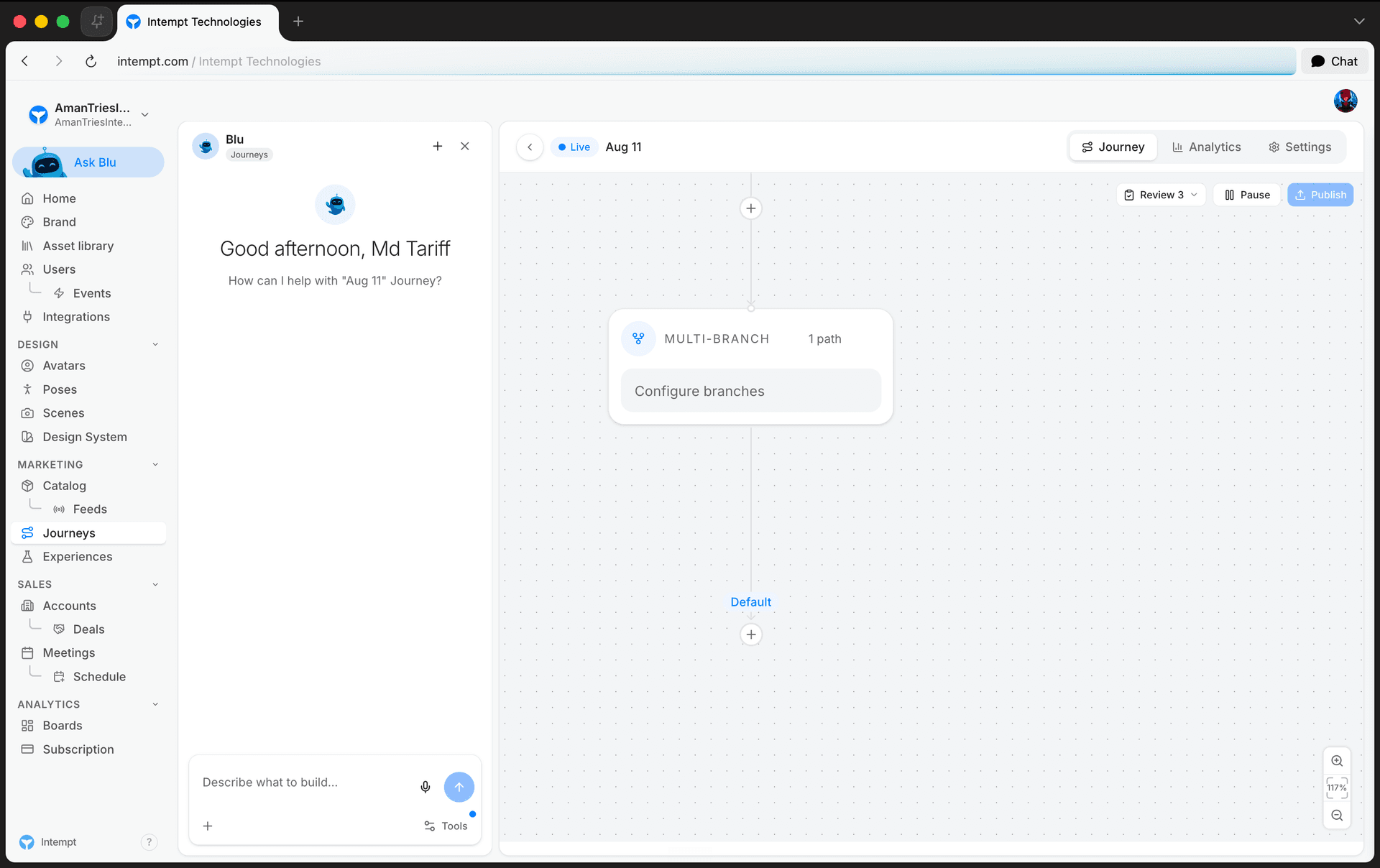Viewport: 1380px width, 868px height.
Task: Focus the Describe what to build input
Action: point(305,782)
